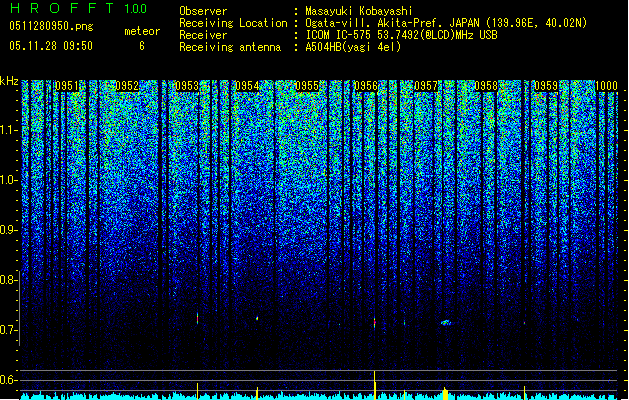Image resolution: width=629 pixels, height=400 pixels.
Task: Click the 0958 time marker
Action: tap(486, 86)
